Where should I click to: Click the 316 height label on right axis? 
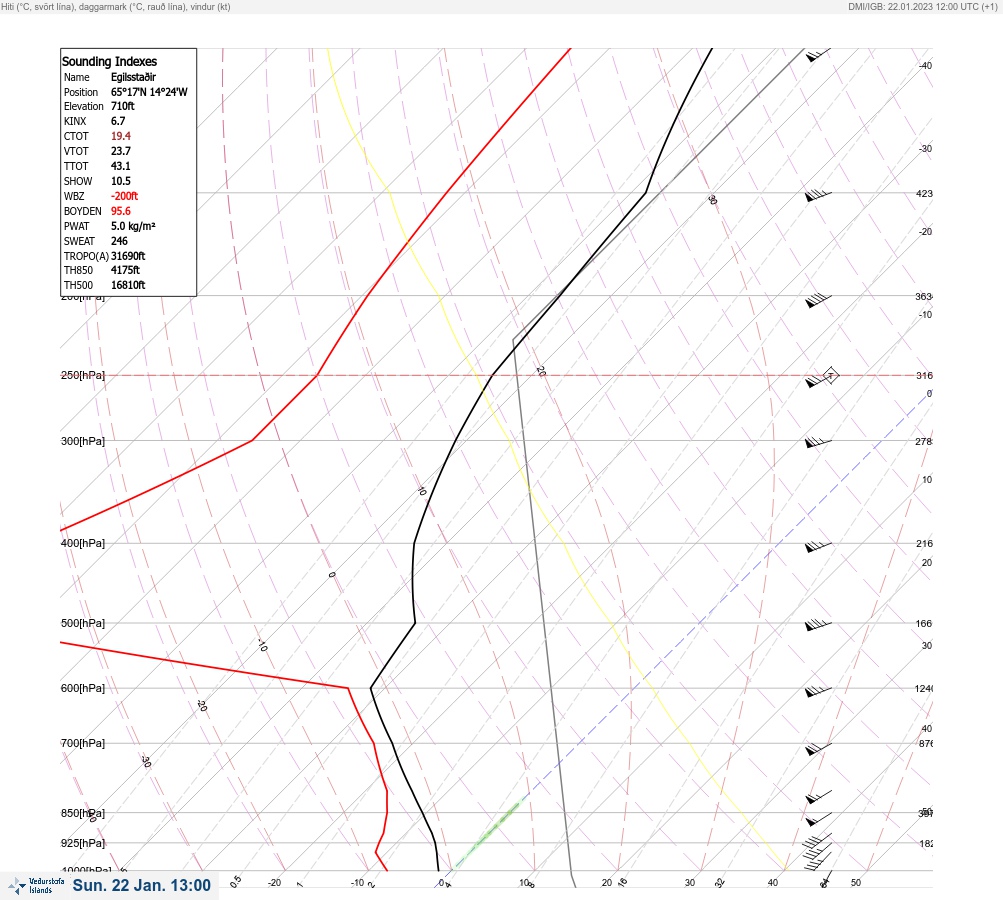tap(924, 375)
